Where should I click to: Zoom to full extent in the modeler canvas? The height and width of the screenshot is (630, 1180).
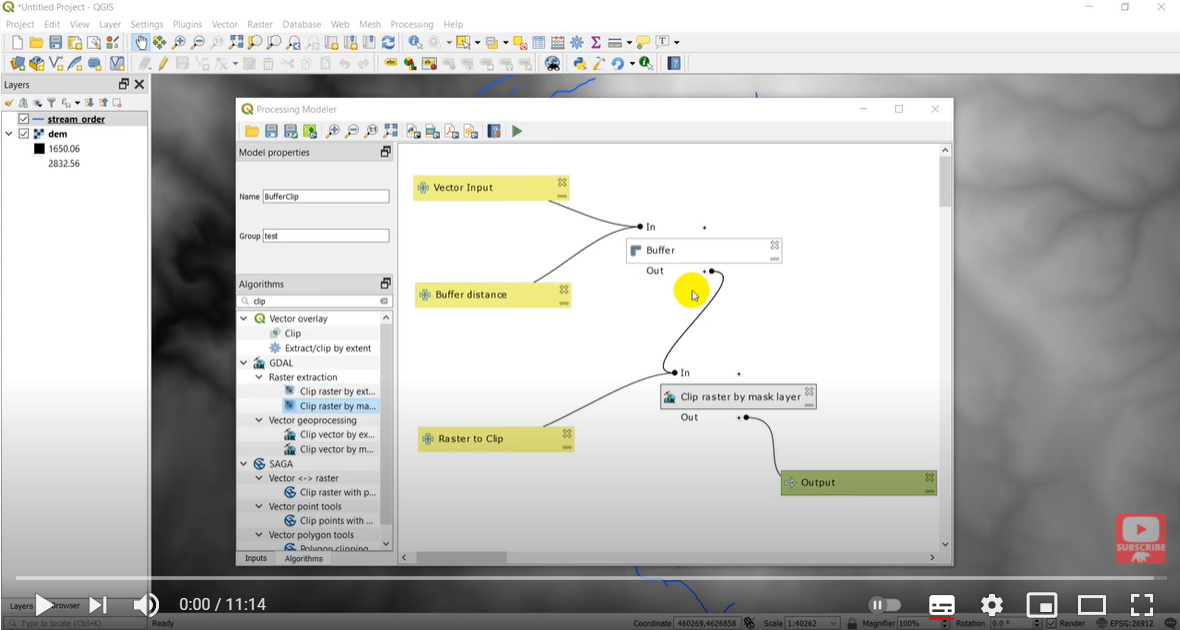click(x=391, y=131)
